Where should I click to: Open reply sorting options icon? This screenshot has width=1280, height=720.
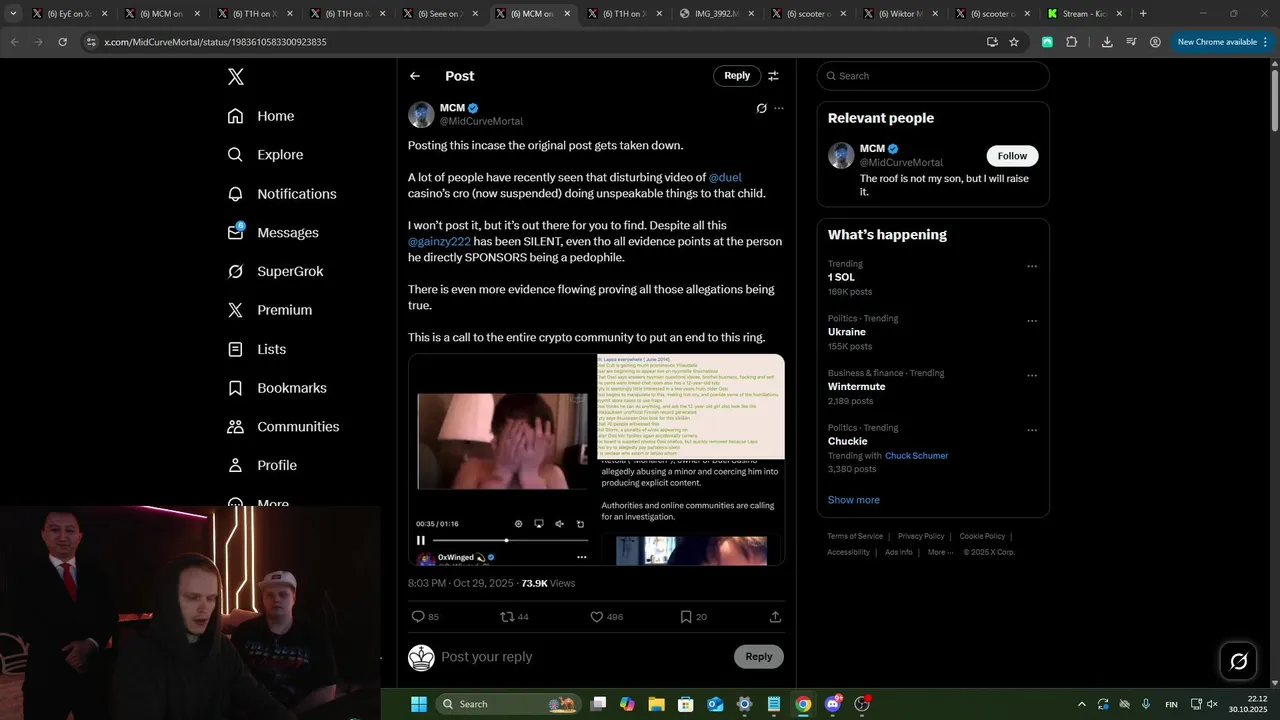773,76
